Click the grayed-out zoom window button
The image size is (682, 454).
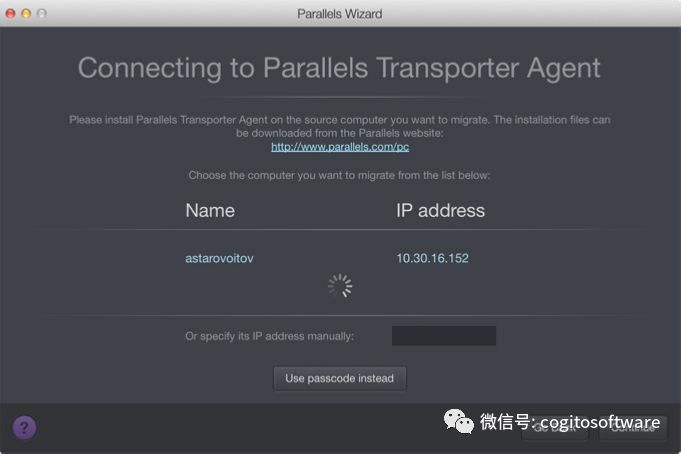click(42, 13)
